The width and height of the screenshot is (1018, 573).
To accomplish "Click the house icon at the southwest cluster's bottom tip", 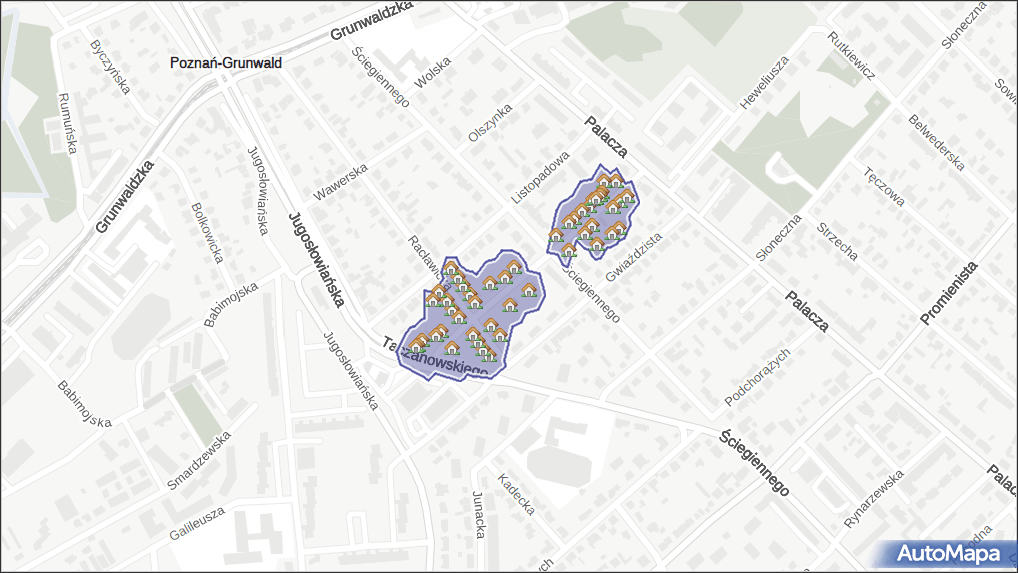I will [x=488, y=354].
